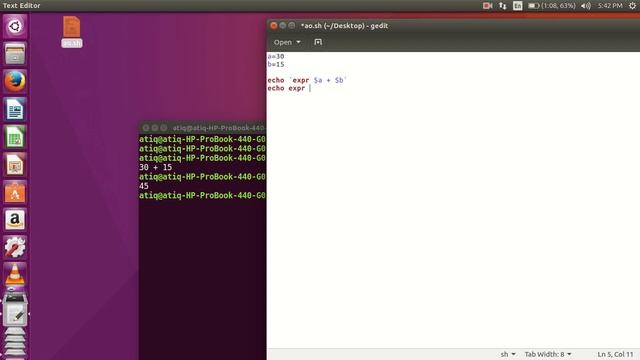Open Firefox web browser from the dock
This screenshot has height=360, width=640.
tap(15, 81)
